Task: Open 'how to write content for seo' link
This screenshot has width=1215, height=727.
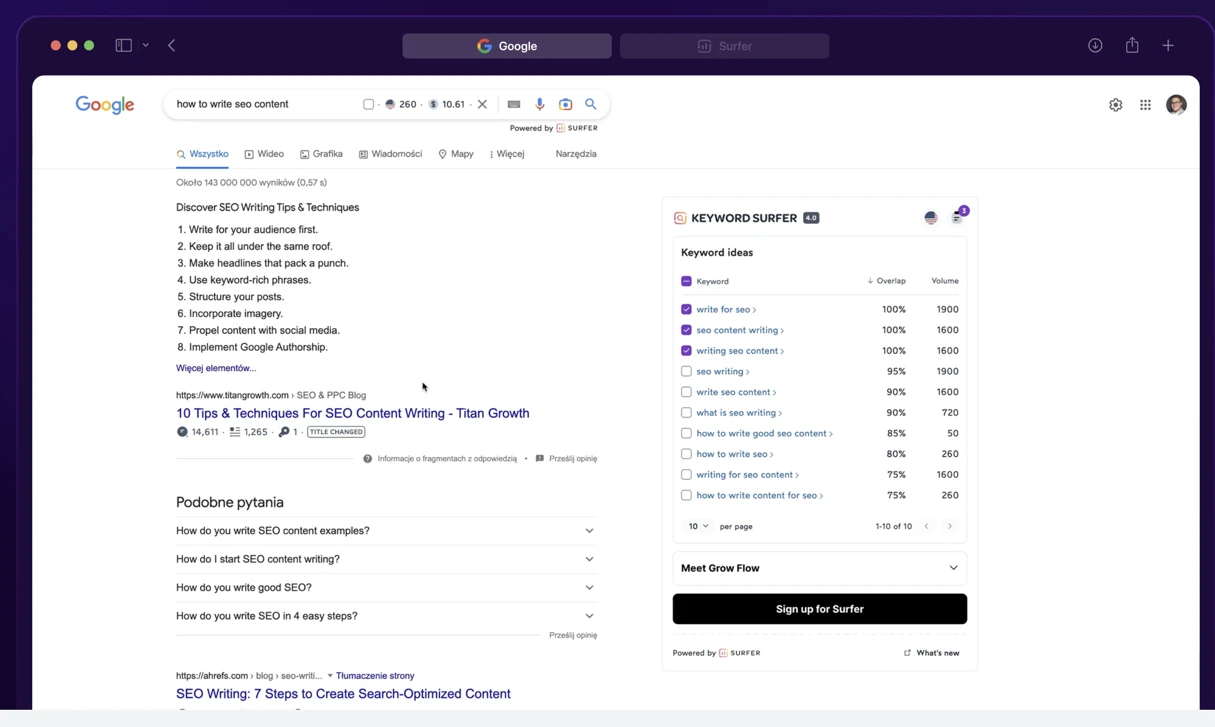Action: (x=757, y=496)
